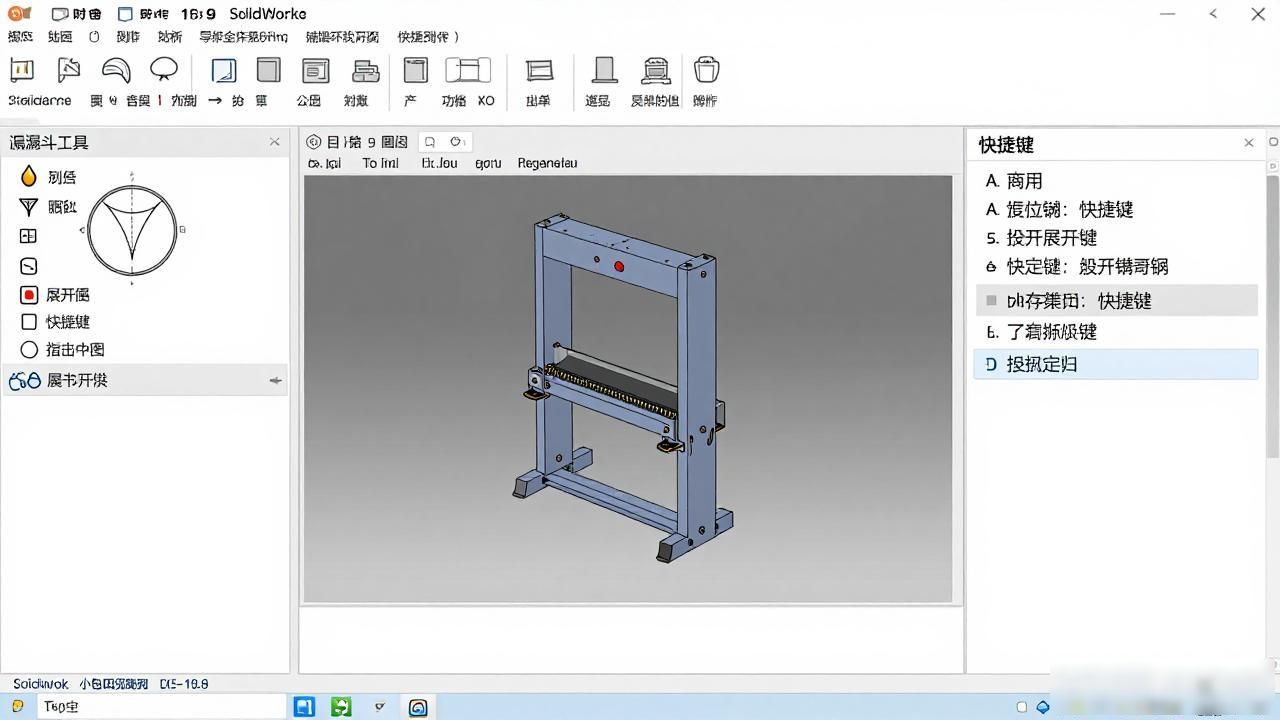Click the 出单 frame icon in the toolbar
This screenshot has height=720, width=1280.
tap(539, 71)
